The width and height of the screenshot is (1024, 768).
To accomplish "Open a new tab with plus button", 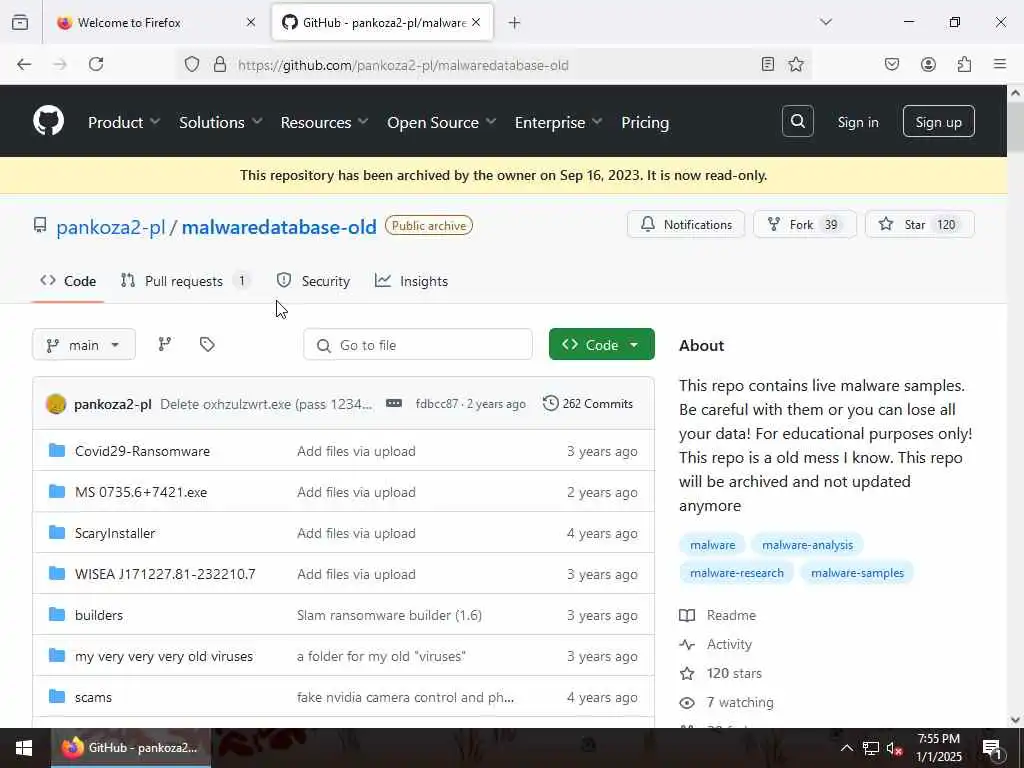I will pos(515,23).
